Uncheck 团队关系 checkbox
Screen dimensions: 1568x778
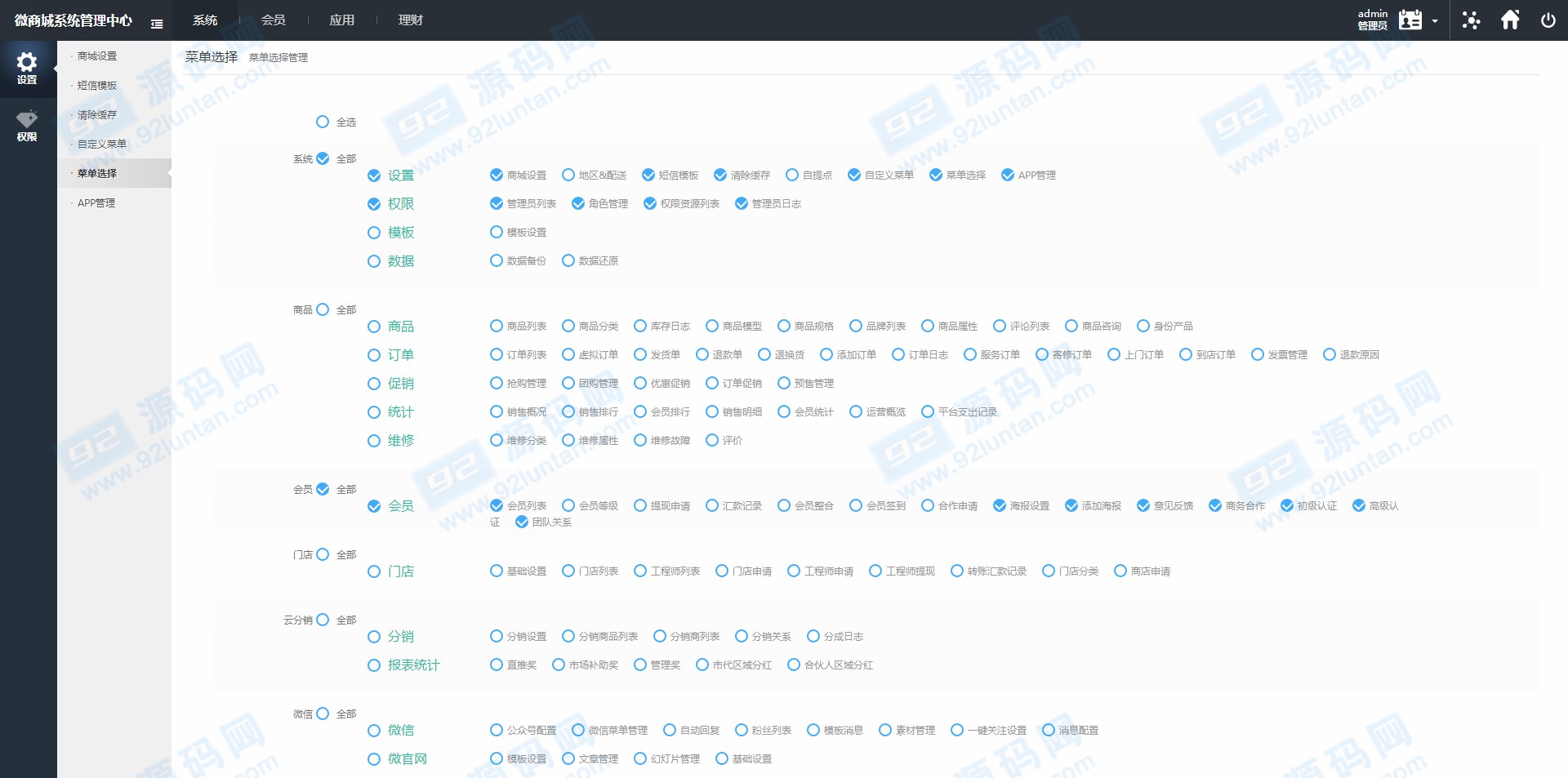522,522
